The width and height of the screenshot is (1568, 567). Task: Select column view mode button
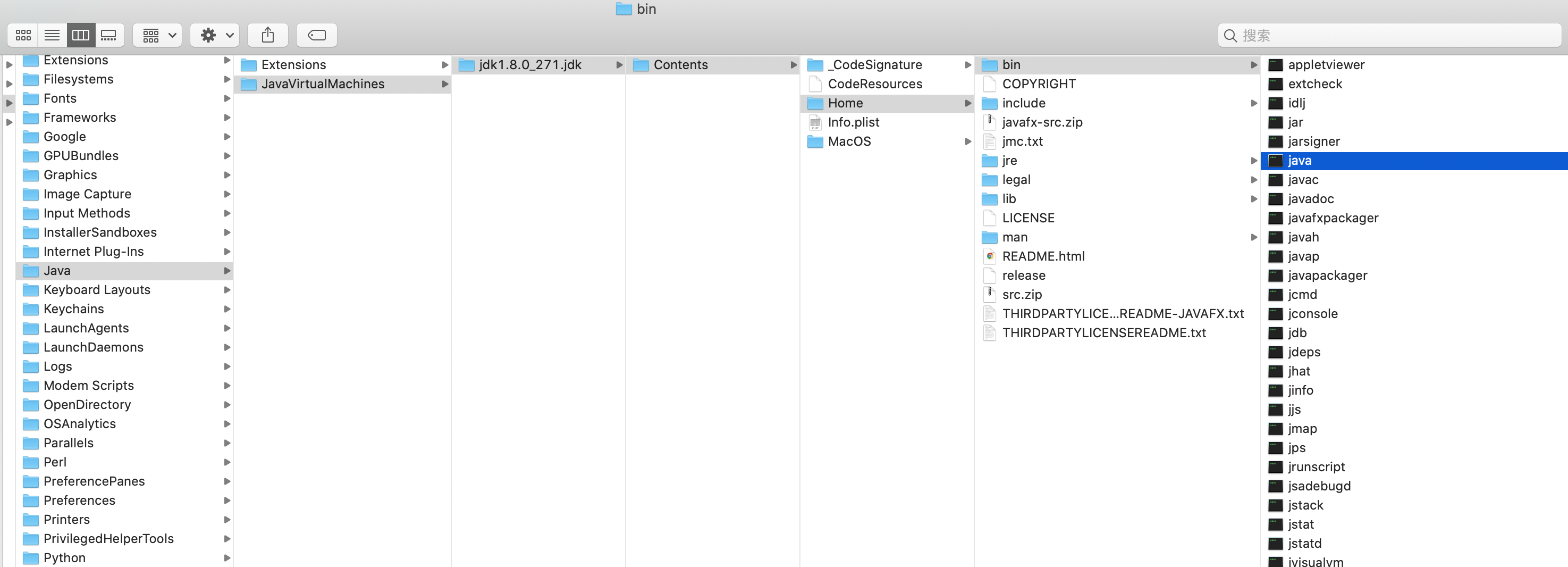[80, 35]
